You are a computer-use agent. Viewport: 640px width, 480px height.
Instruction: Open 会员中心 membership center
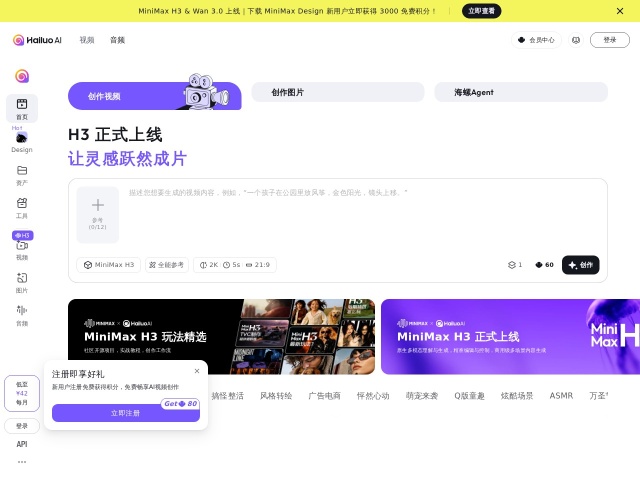point(536,40)
